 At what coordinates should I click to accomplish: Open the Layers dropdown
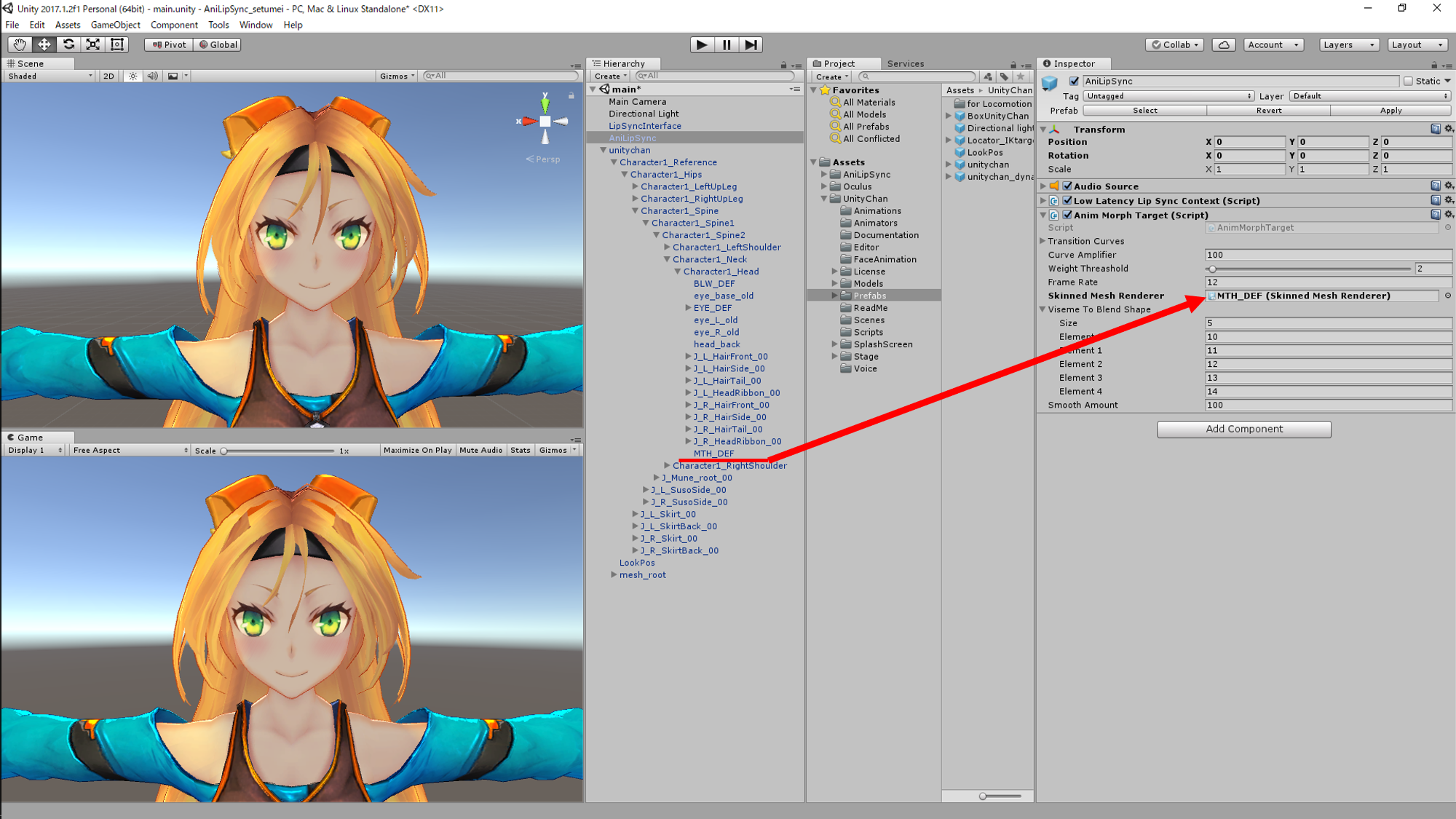pos(1348,44)
